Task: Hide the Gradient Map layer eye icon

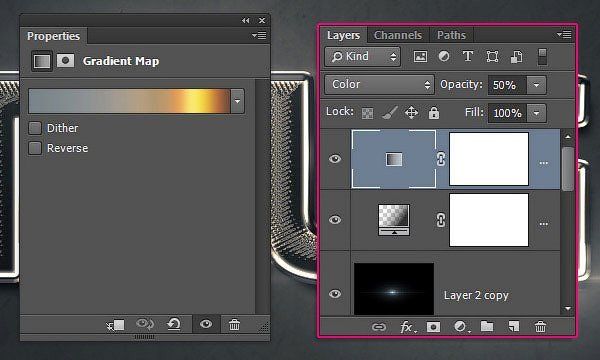Action: (x=335, y=159)
